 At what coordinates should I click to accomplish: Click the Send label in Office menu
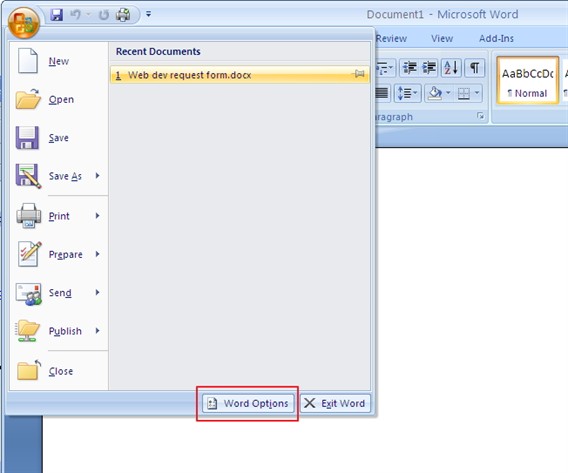click(60, 293)
